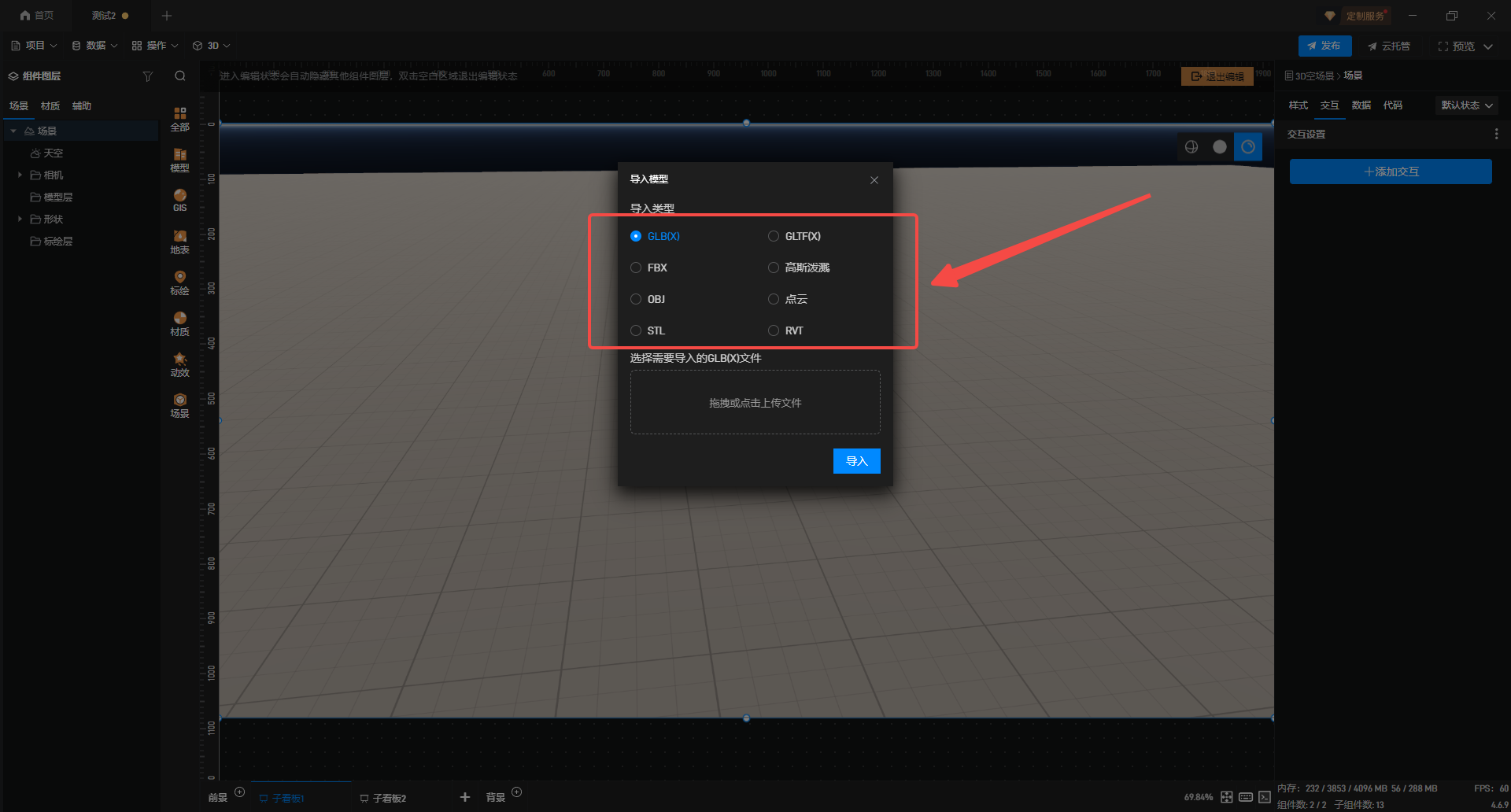Click the blue 导入 import button
The image size is (1511, 812).
pos(856,461)
